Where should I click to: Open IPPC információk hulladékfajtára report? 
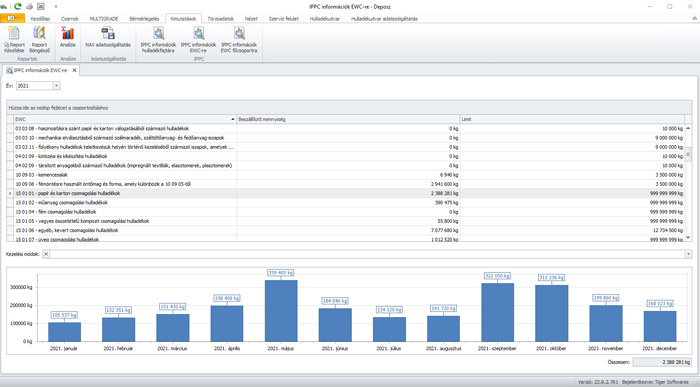point(158,39)
